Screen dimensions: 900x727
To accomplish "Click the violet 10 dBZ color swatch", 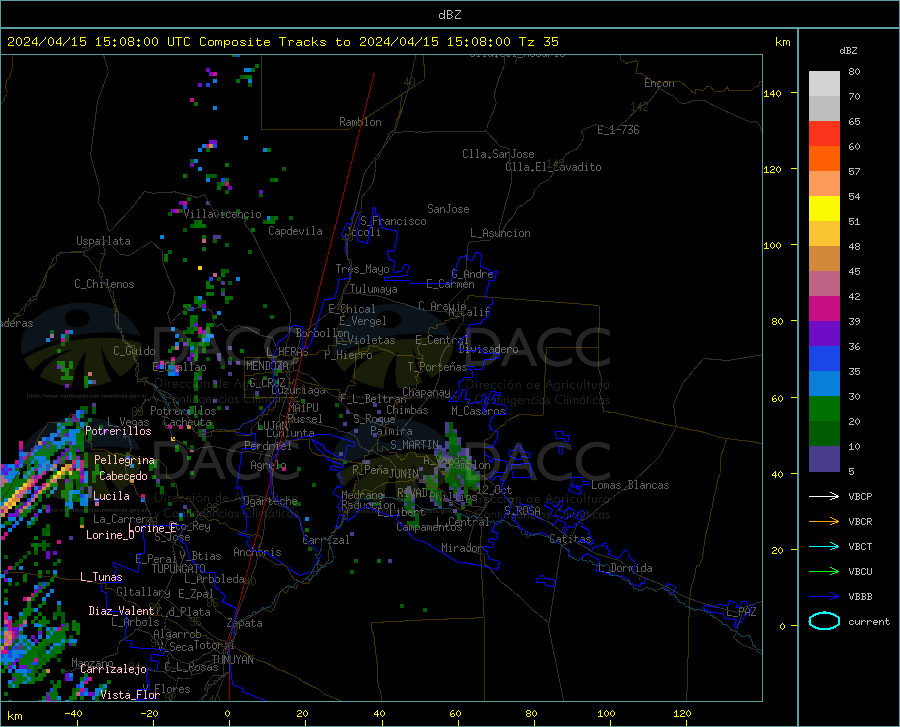I will [824, 459].
